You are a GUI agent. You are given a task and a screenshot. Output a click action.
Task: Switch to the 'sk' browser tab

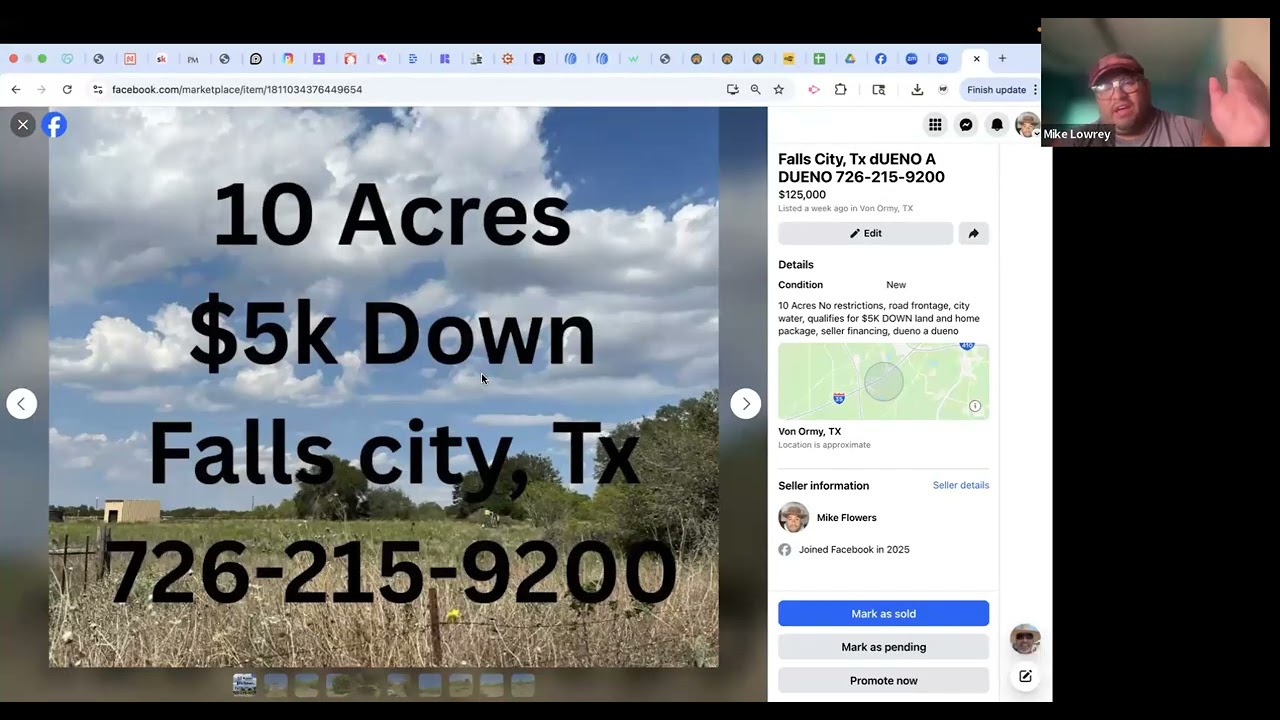click(x=161, y=59)
